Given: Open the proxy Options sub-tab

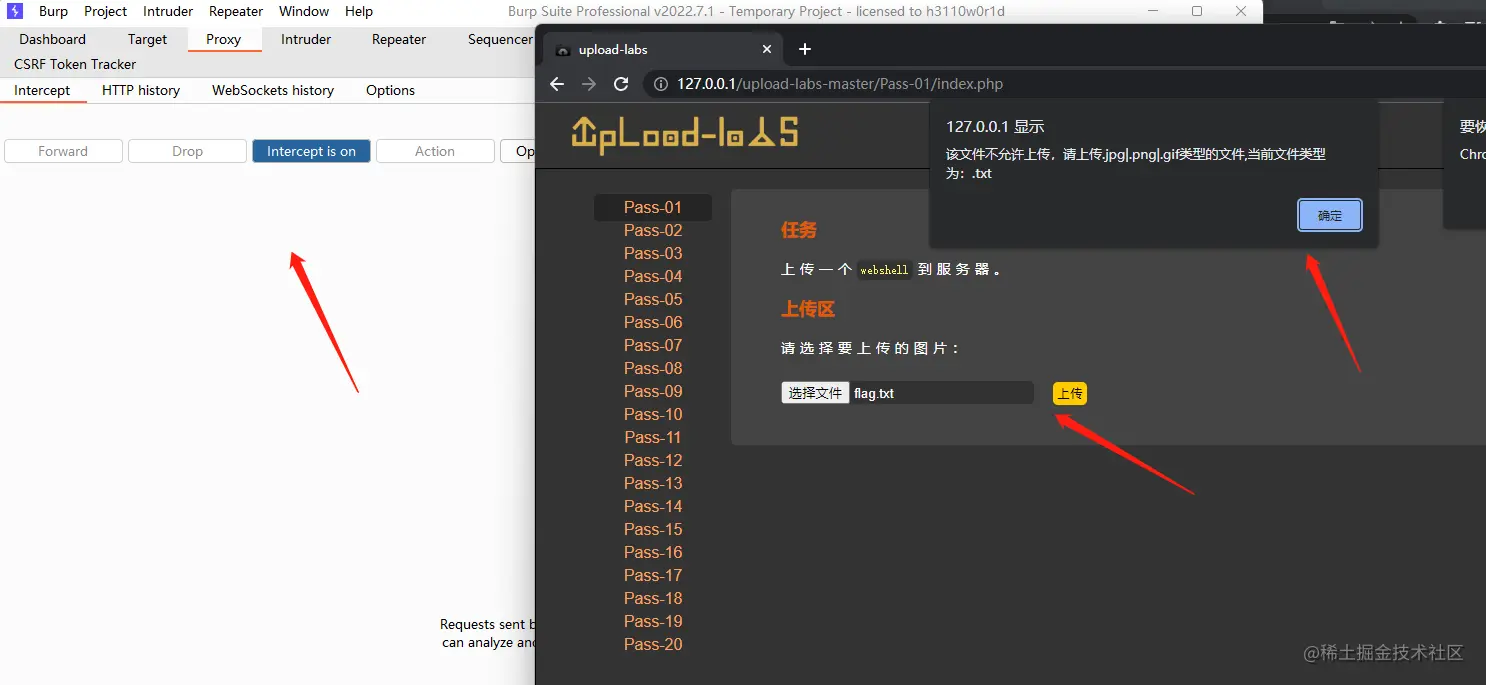Looking at the screenshot, I should (x=390, y=90).
